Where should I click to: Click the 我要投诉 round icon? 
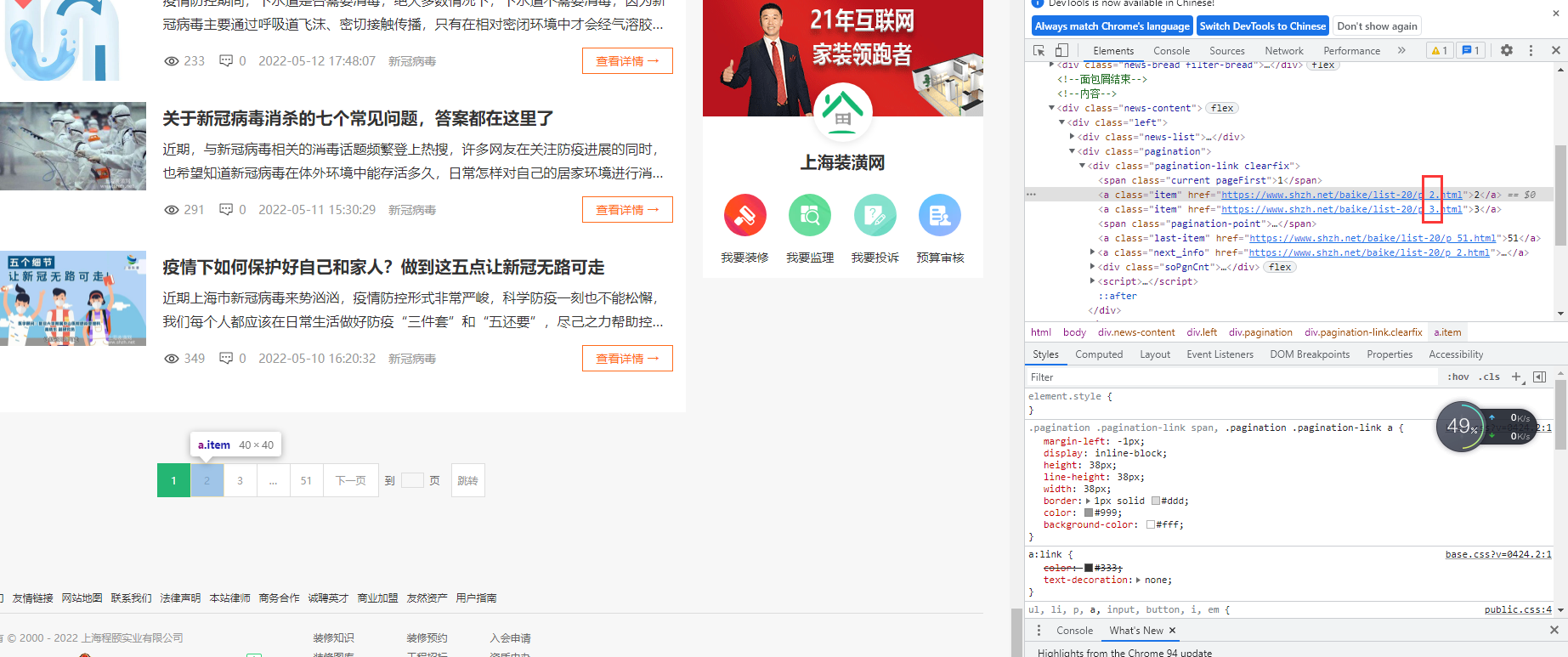(x=875, y=216)
